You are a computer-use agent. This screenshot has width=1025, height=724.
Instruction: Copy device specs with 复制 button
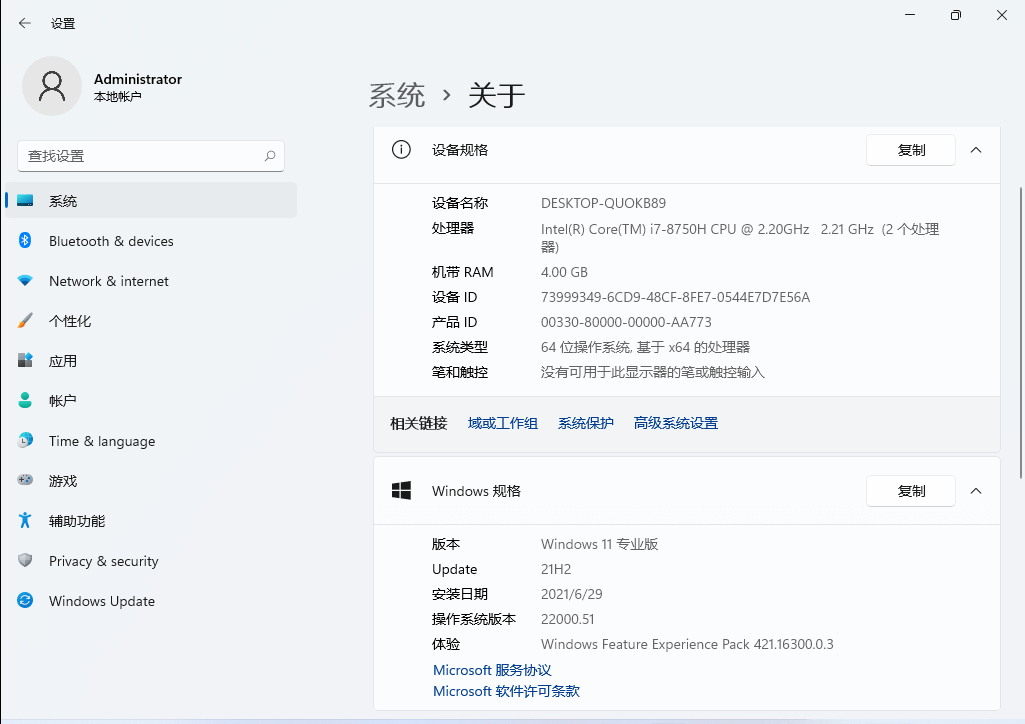pos(910,150)
